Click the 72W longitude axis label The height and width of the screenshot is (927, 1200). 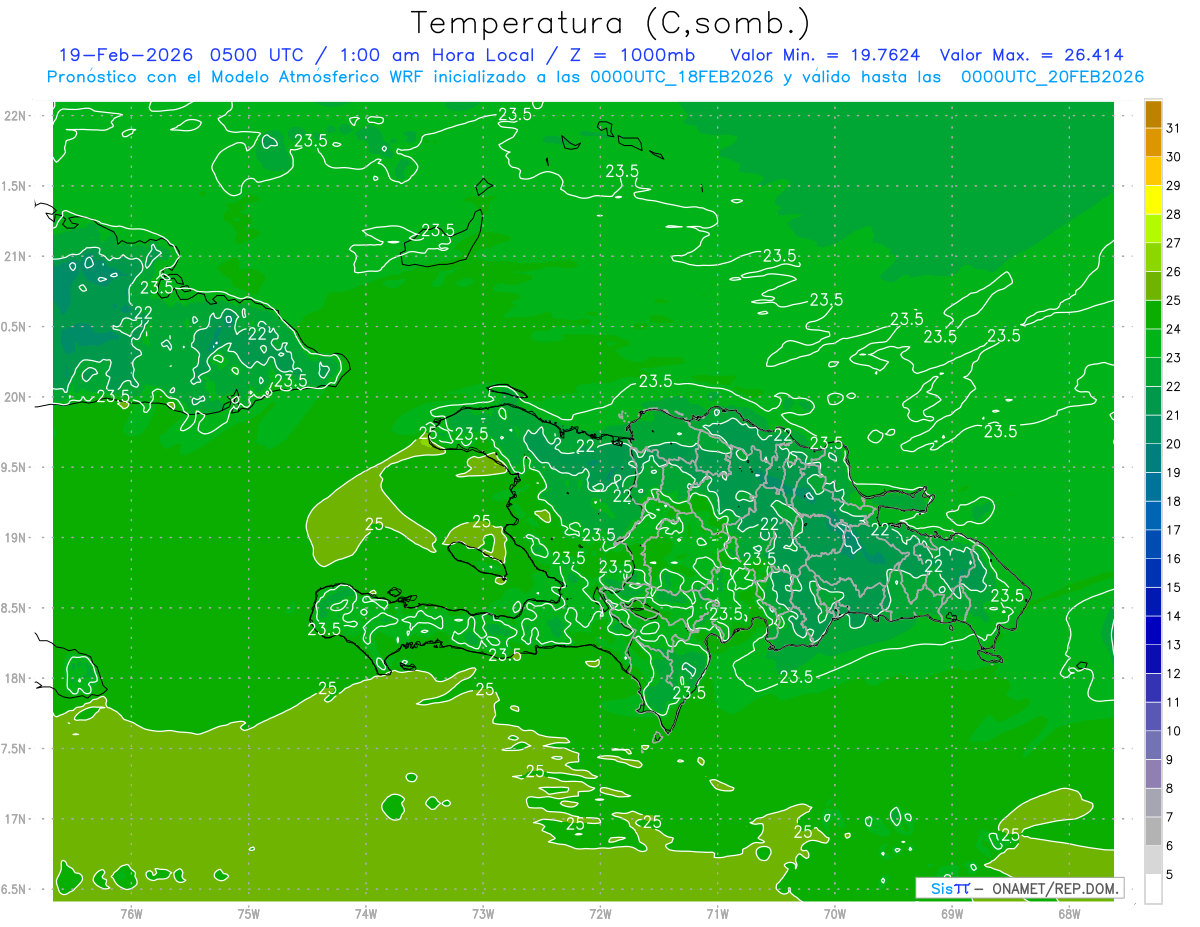(x=600, y=914)
